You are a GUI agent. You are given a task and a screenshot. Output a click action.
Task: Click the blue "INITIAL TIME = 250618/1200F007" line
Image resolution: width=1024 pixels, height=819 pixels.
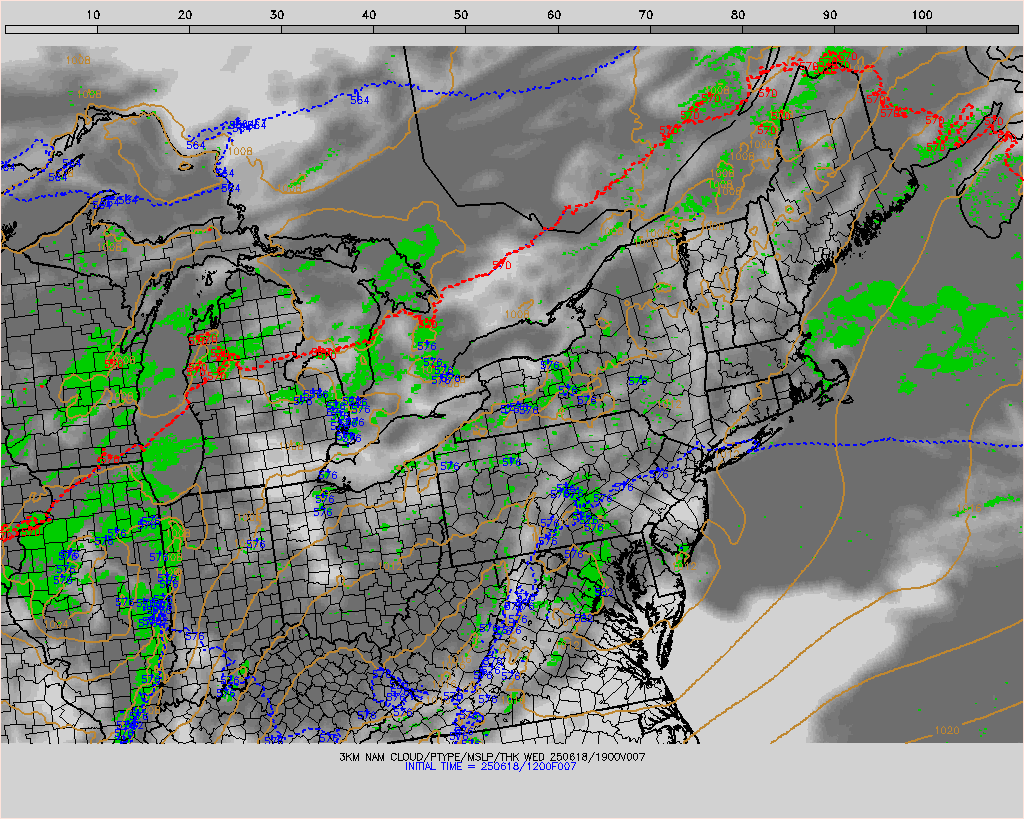click(490, 766)
